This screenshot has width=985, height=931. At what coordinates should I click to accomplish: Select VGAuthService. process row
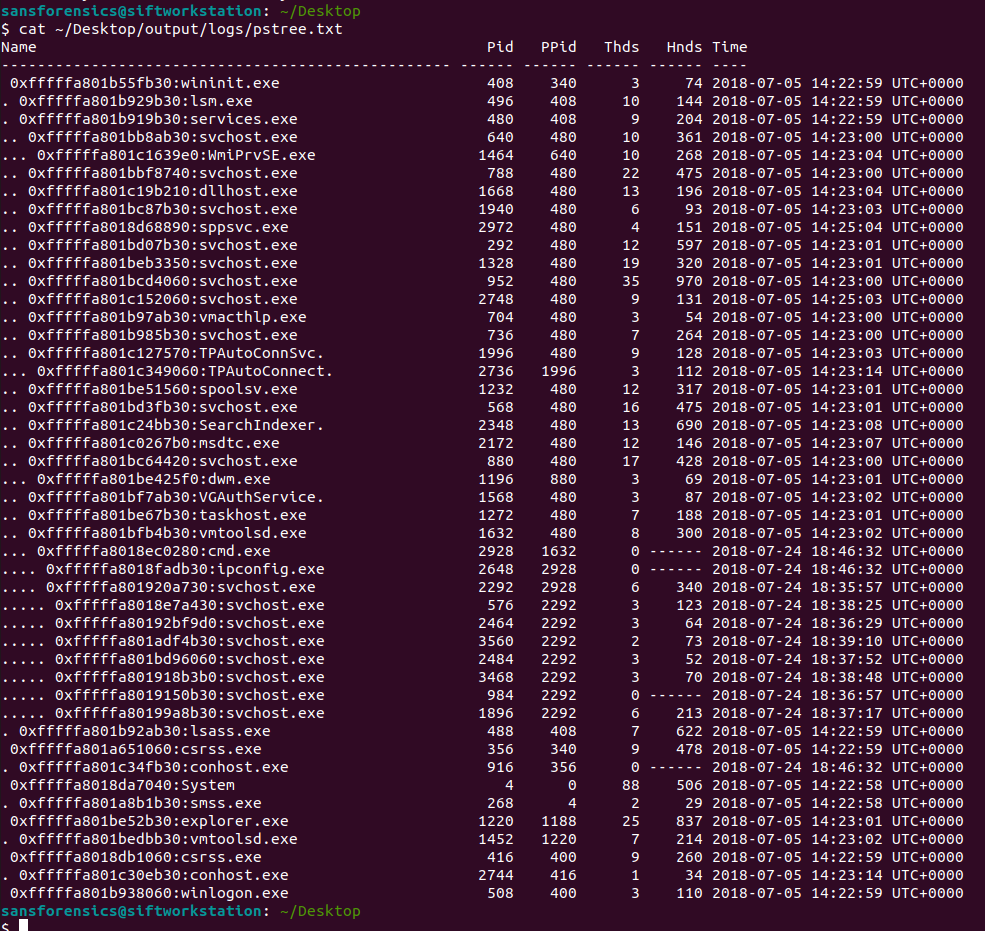point(482,498)
